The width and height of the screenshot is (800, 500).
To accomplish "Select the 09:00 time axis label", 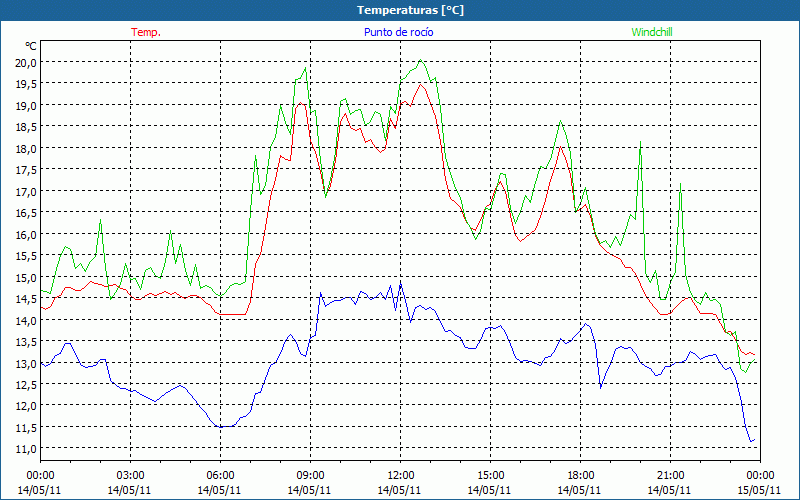I will [310, 475].
